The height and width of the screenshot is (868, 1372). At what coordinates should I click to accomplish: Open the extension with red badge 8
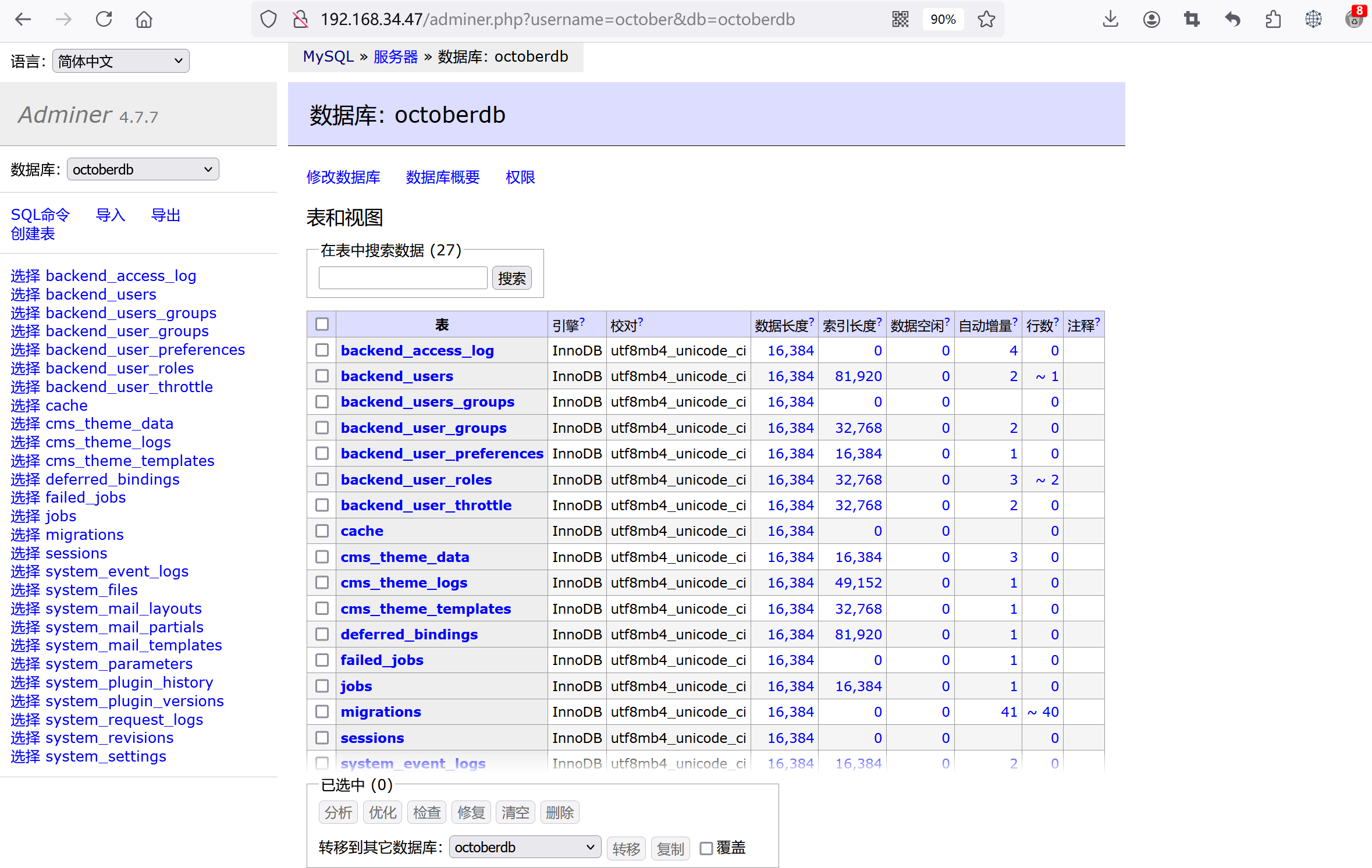[1355, 17]
